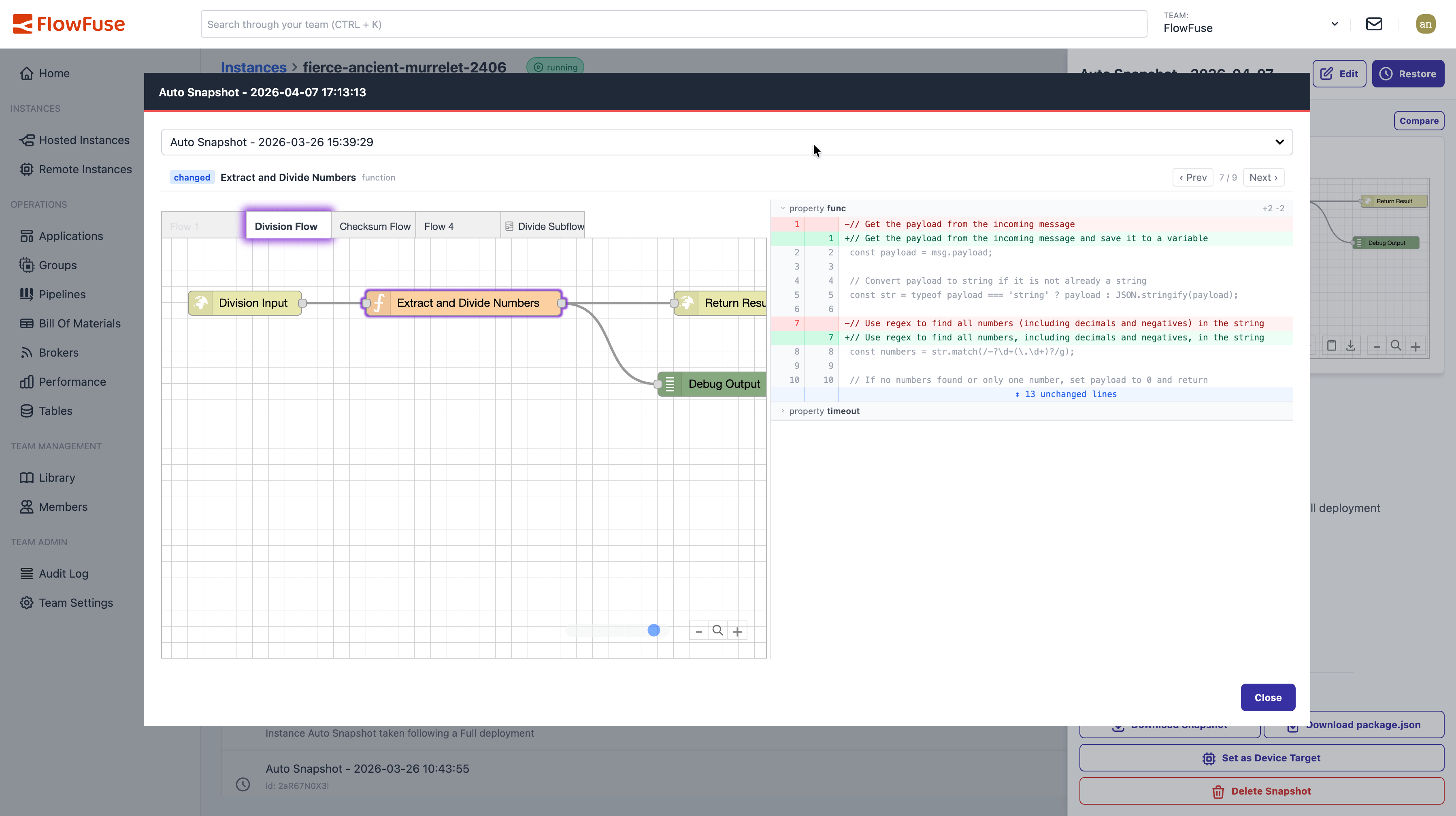Open the Brokers section

pyautogui.click(x=59, y=353)
